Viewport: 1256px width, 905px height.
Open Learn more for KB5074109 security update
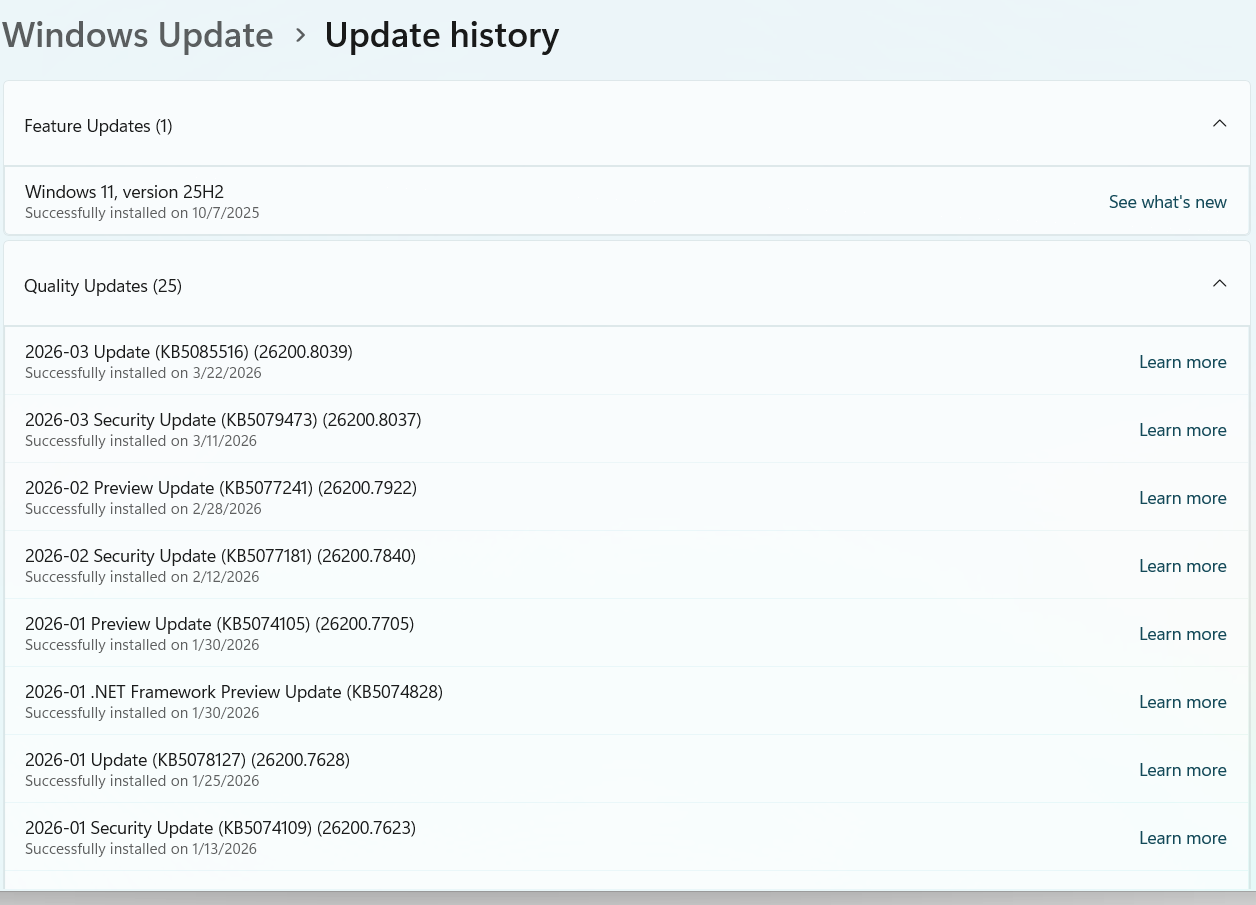click(x=1182, y=838)
